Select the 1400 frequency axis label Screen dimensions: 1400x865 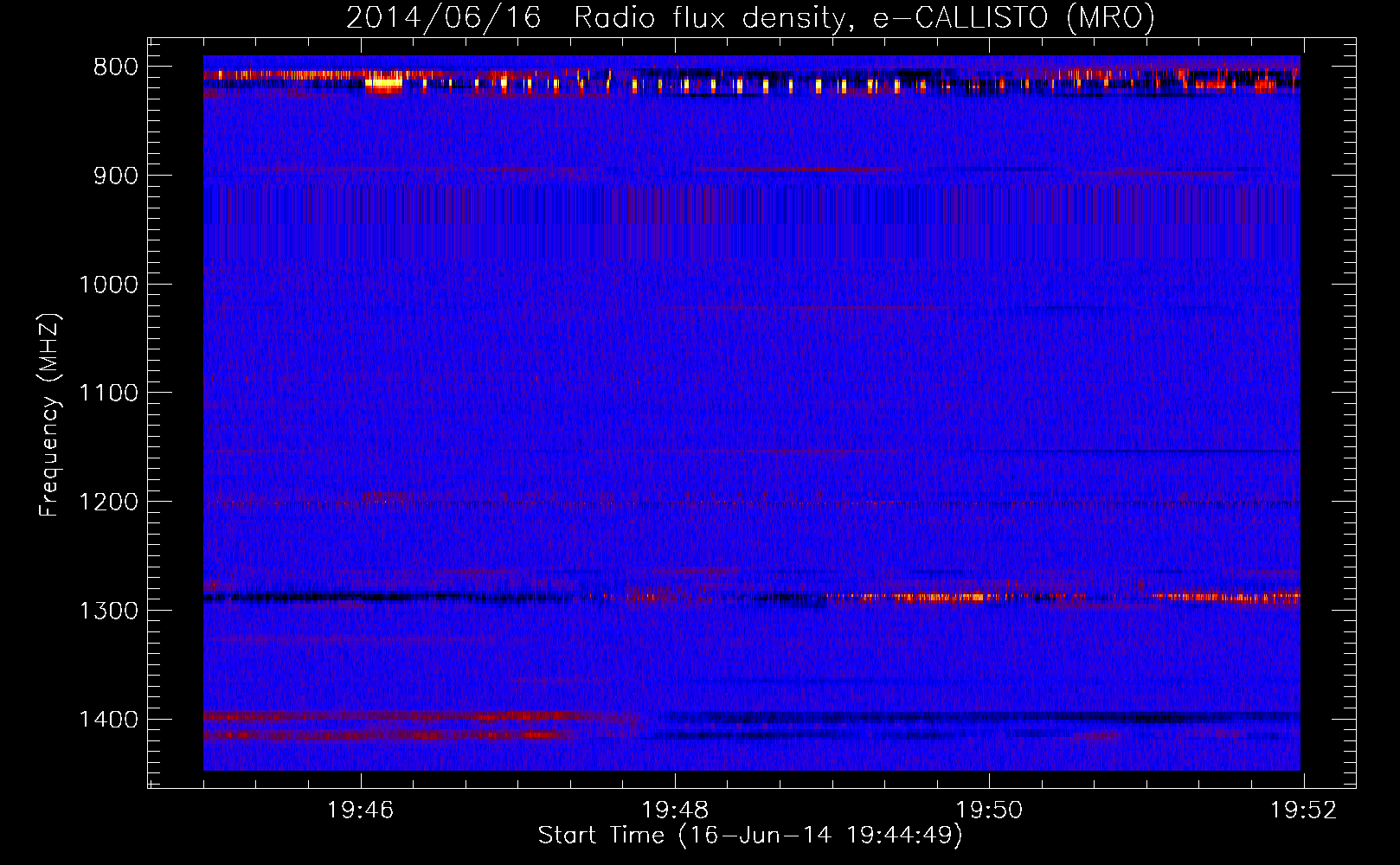(108, 720)
